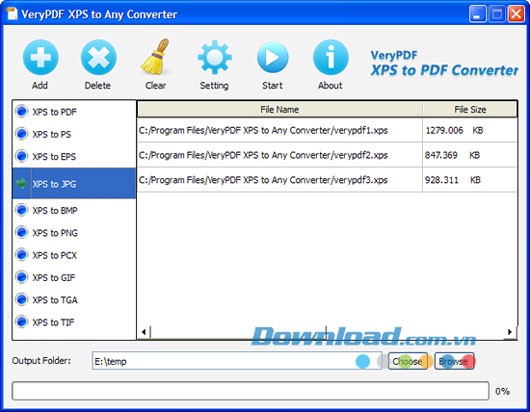
Task: Click the app icon in the title bar
Action: pos(11,14)
